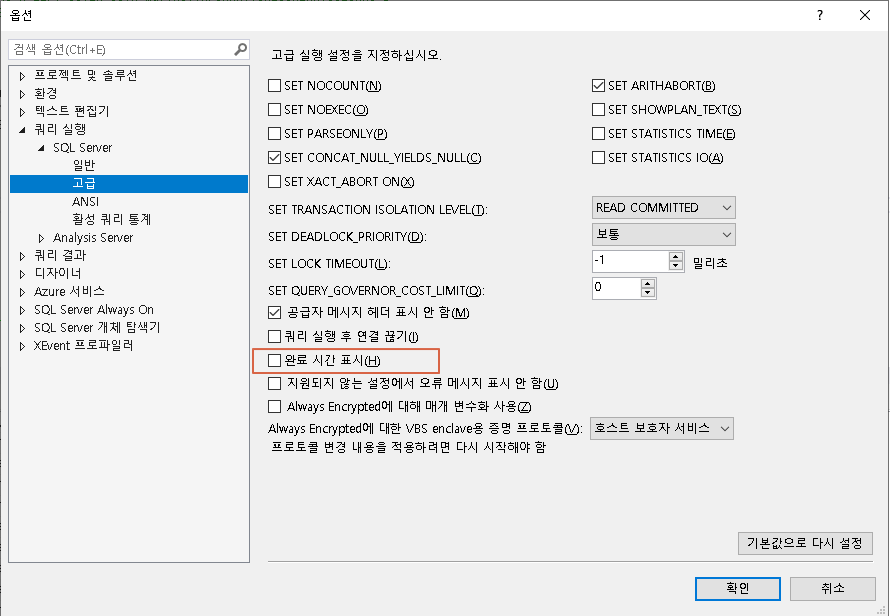
Task: Expand the 디자이너 tree node
Action: click(23, 274)
